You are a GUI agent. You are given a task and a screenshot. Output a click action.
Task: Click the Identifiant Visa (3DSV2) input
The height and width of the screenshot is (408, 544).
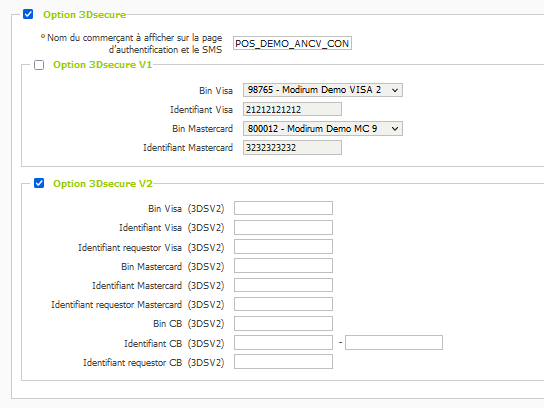(283, 228)
